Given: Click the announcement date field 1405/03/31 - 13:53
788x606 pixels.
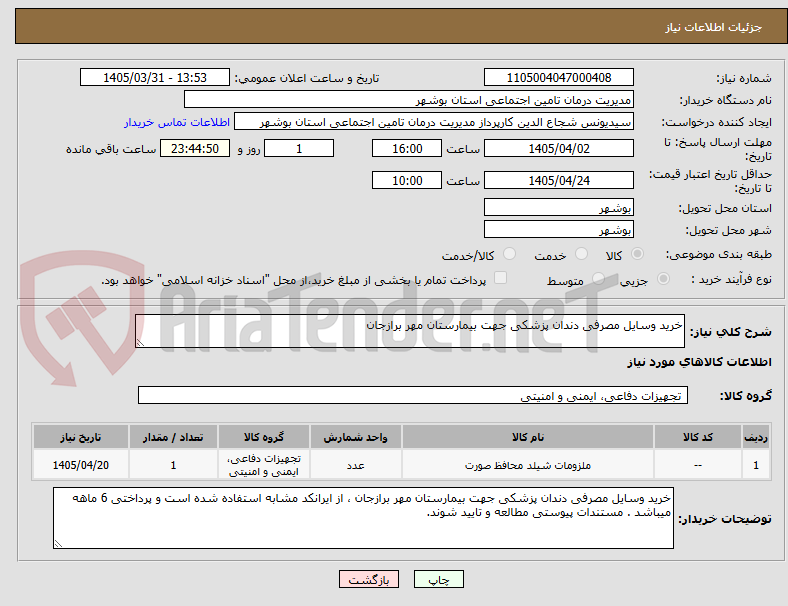Looking at the screenshot, I should [x=155, y=77].
